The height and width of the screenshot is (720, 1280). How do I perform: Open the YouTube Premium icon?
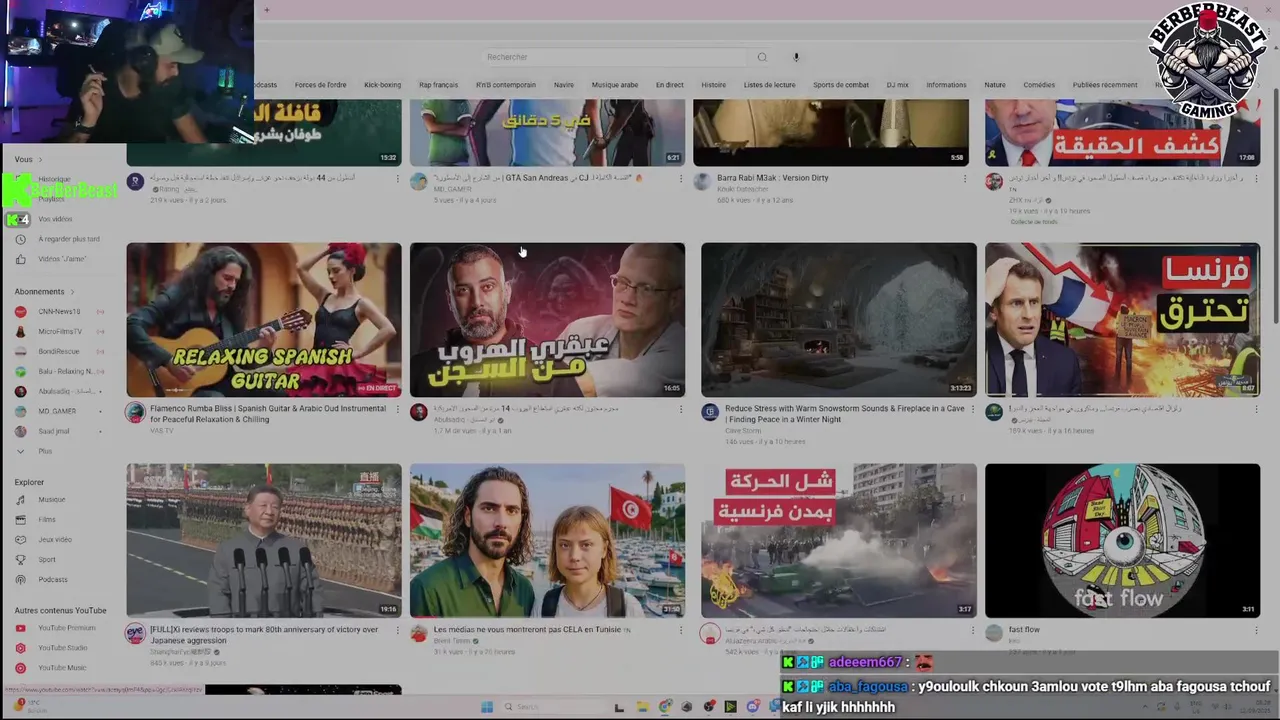point(20,628)
